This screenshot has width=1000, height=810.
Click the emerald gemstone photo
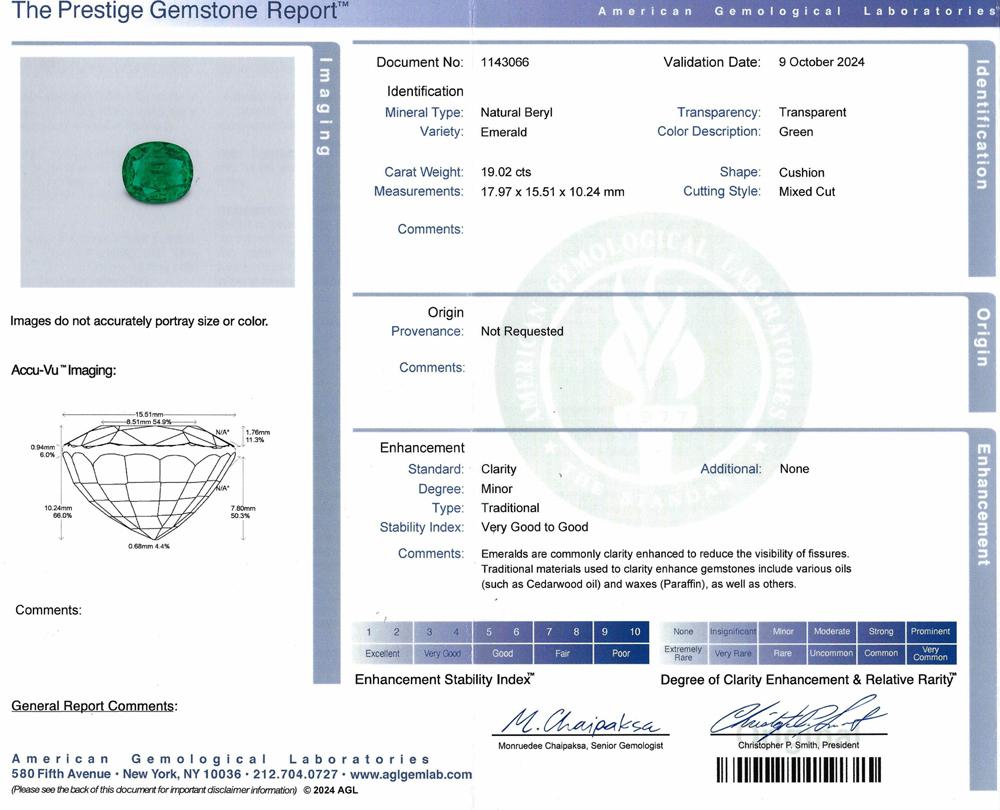[158, 172]
